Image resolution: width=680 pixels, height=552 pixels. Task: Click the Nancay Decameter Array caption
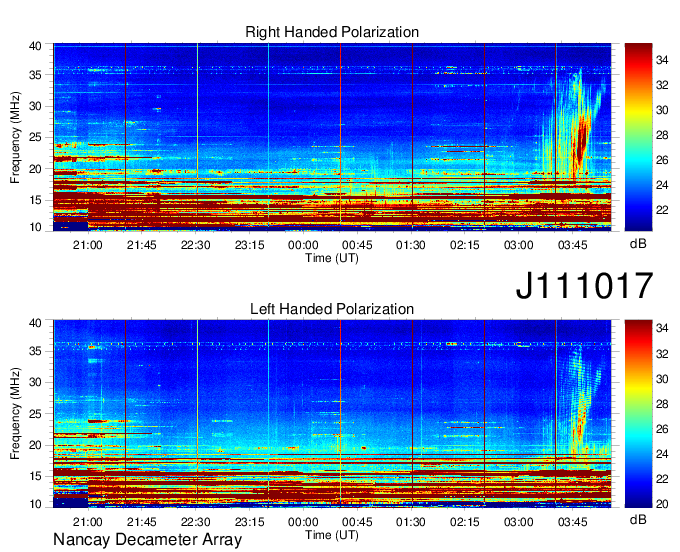coord(147,540)
